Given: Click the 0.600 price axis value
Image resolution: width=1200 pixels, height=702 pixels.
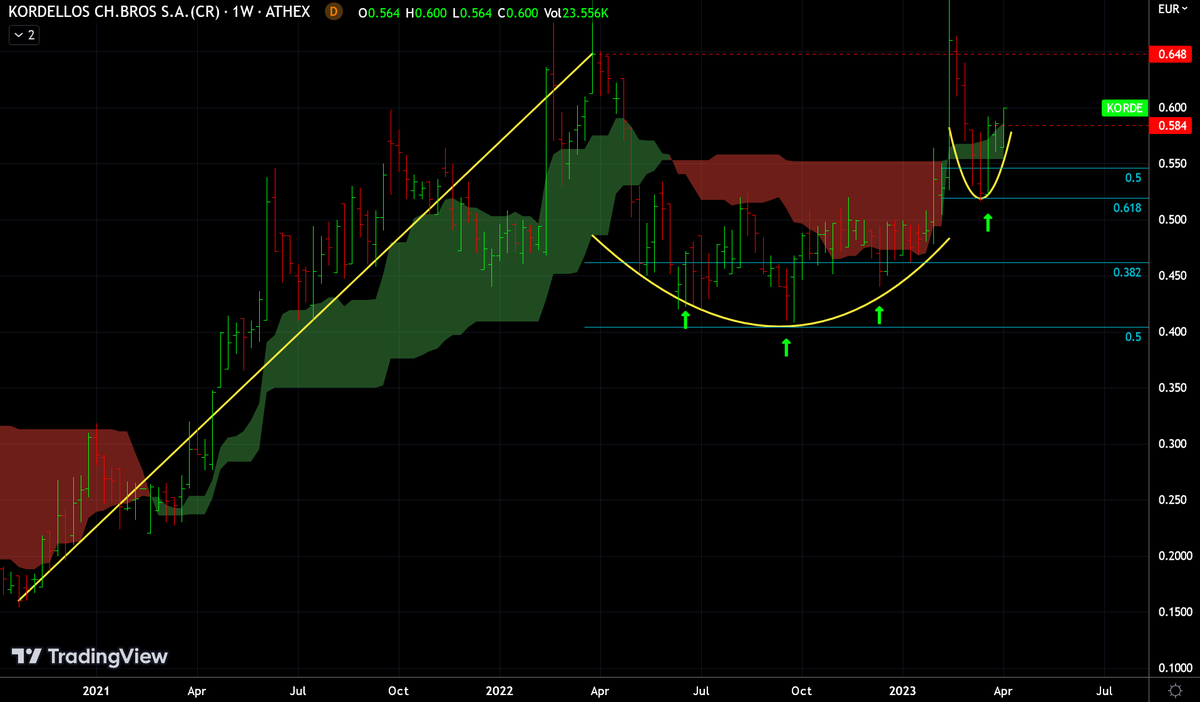Looking at the screenshot, I should tap(1172, 108).
